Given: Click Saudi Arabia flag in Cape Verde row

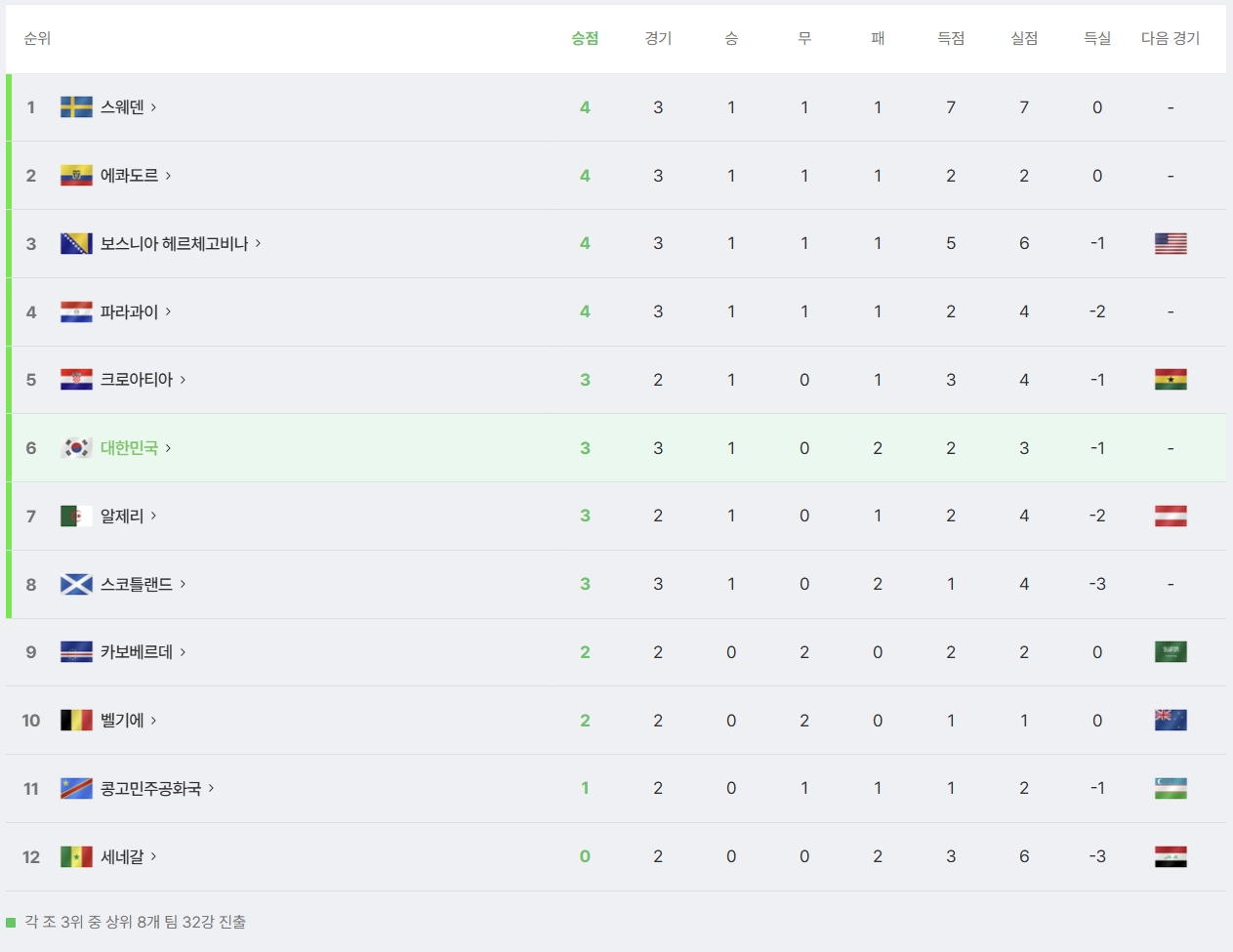Looking at the screenshot, I should (x=1171, y=652).
